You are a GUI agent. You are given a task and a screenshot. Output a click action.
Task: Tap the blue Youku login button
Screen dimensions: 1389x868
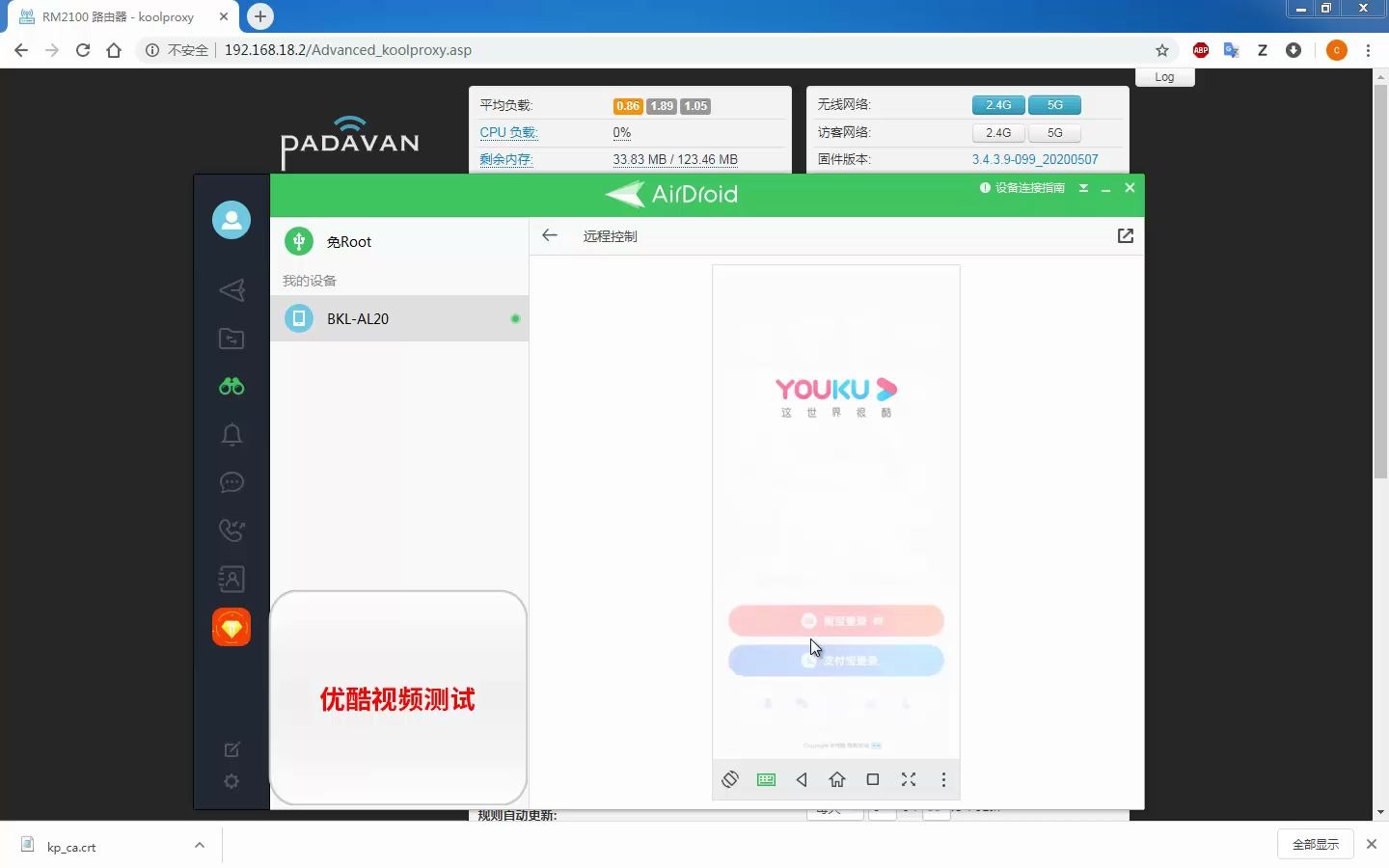pyautogui.click(x=836, y=661)
